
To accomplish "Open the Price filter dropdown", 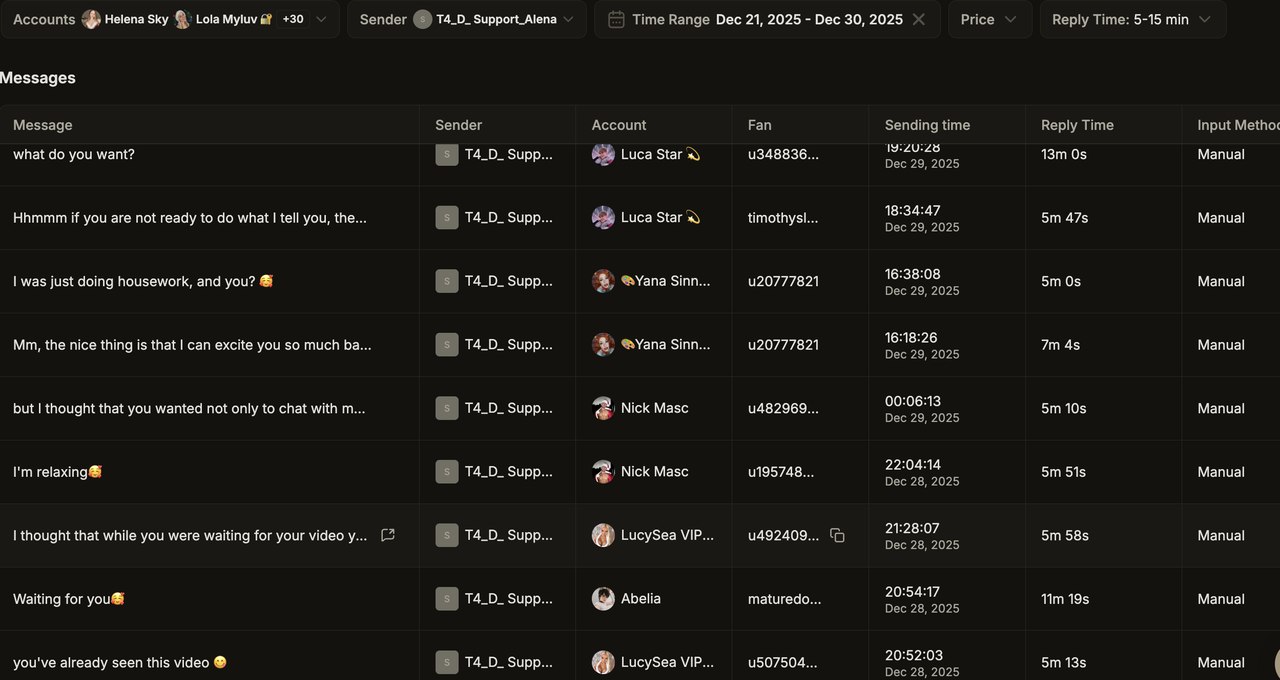I will tap(990, 19).
